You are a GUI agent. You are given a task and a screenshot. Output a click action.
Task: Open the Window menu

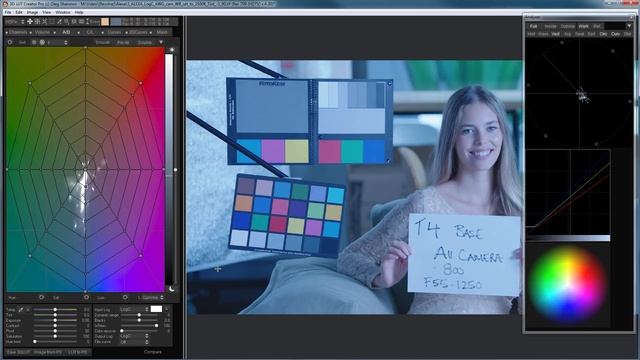click(63, 12)
